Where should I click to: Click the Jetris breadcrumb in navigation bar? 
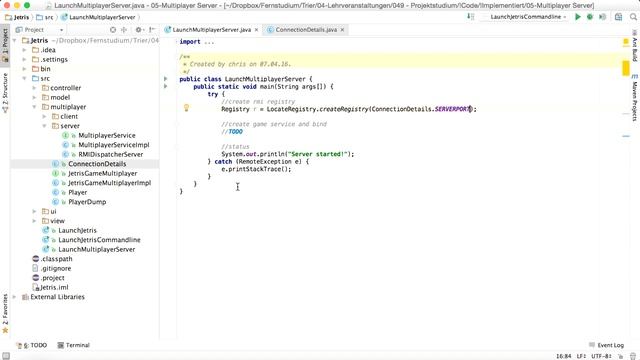click(x=17, y=17)
